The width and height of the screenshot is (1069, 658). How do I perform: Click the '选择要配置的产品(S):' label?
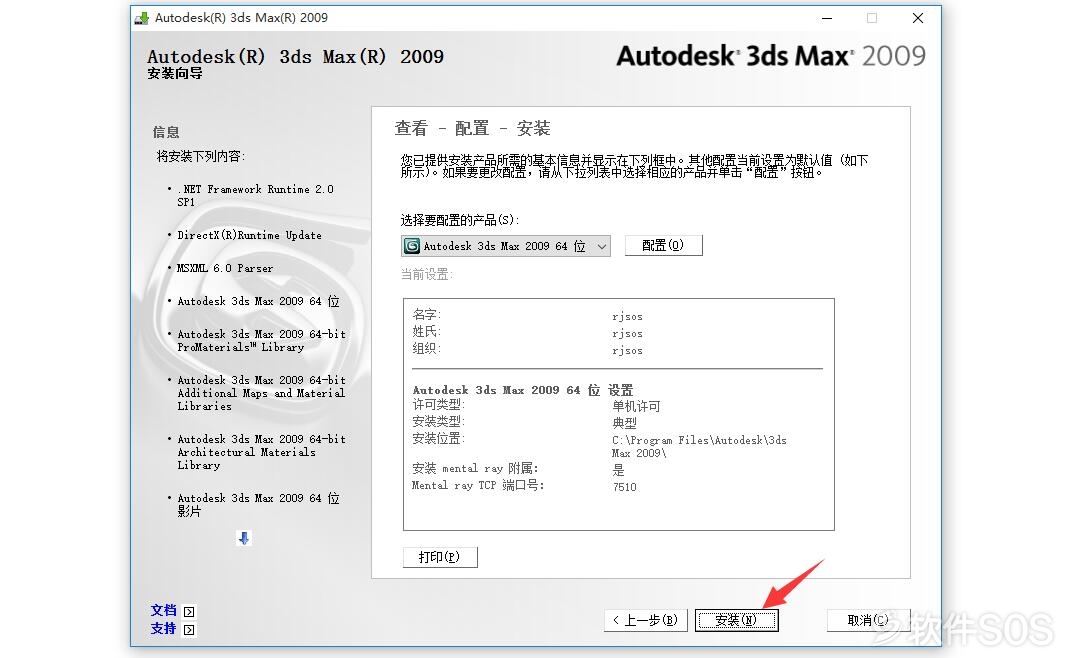(x=460, y=220)
